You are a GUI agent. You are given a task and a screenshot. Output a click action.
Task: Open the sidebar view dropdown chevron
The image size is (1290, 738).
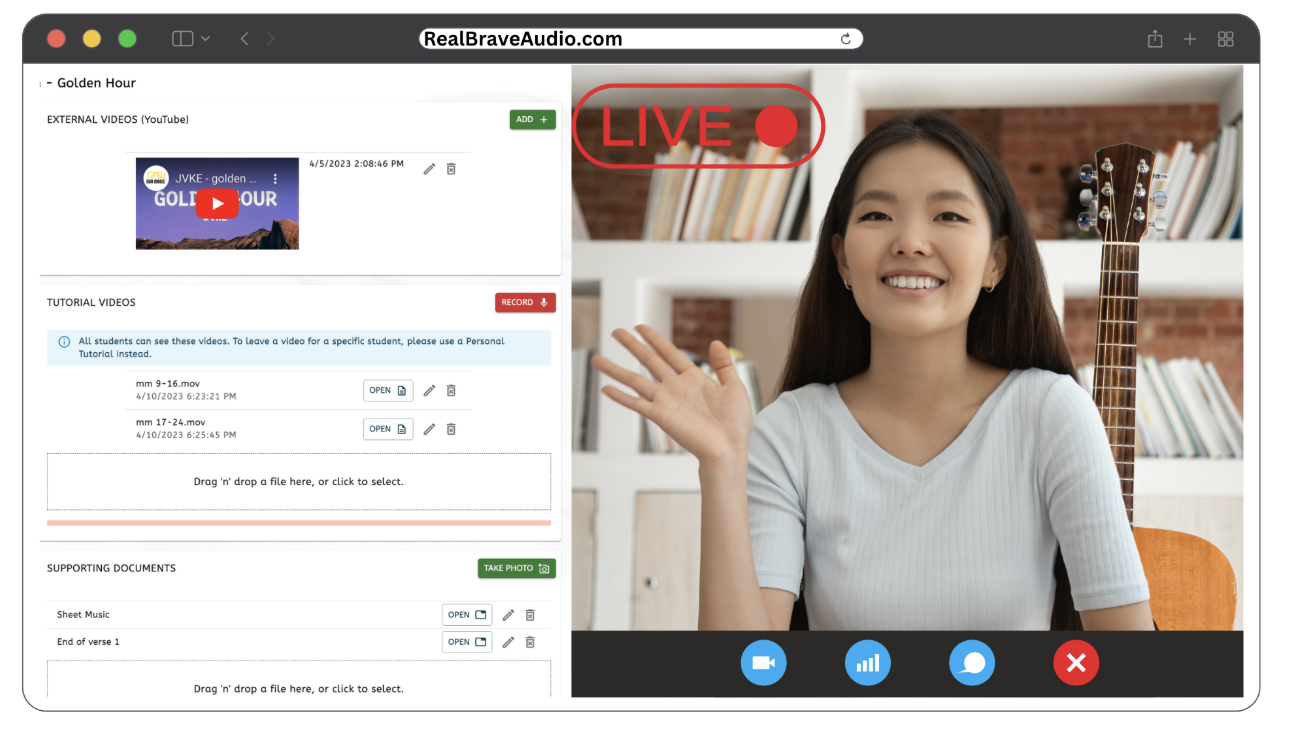204,38
